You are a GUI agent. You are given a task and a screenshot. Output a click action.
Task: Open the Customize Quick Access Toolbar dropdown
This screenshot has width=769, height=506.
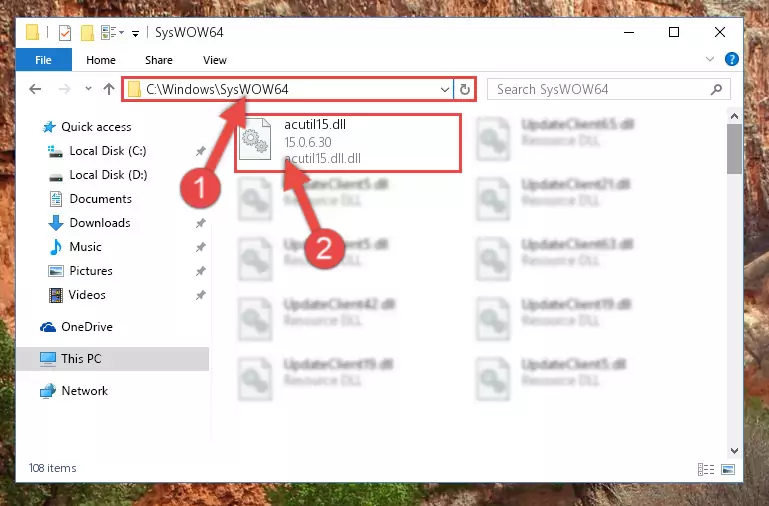point(135,33)
